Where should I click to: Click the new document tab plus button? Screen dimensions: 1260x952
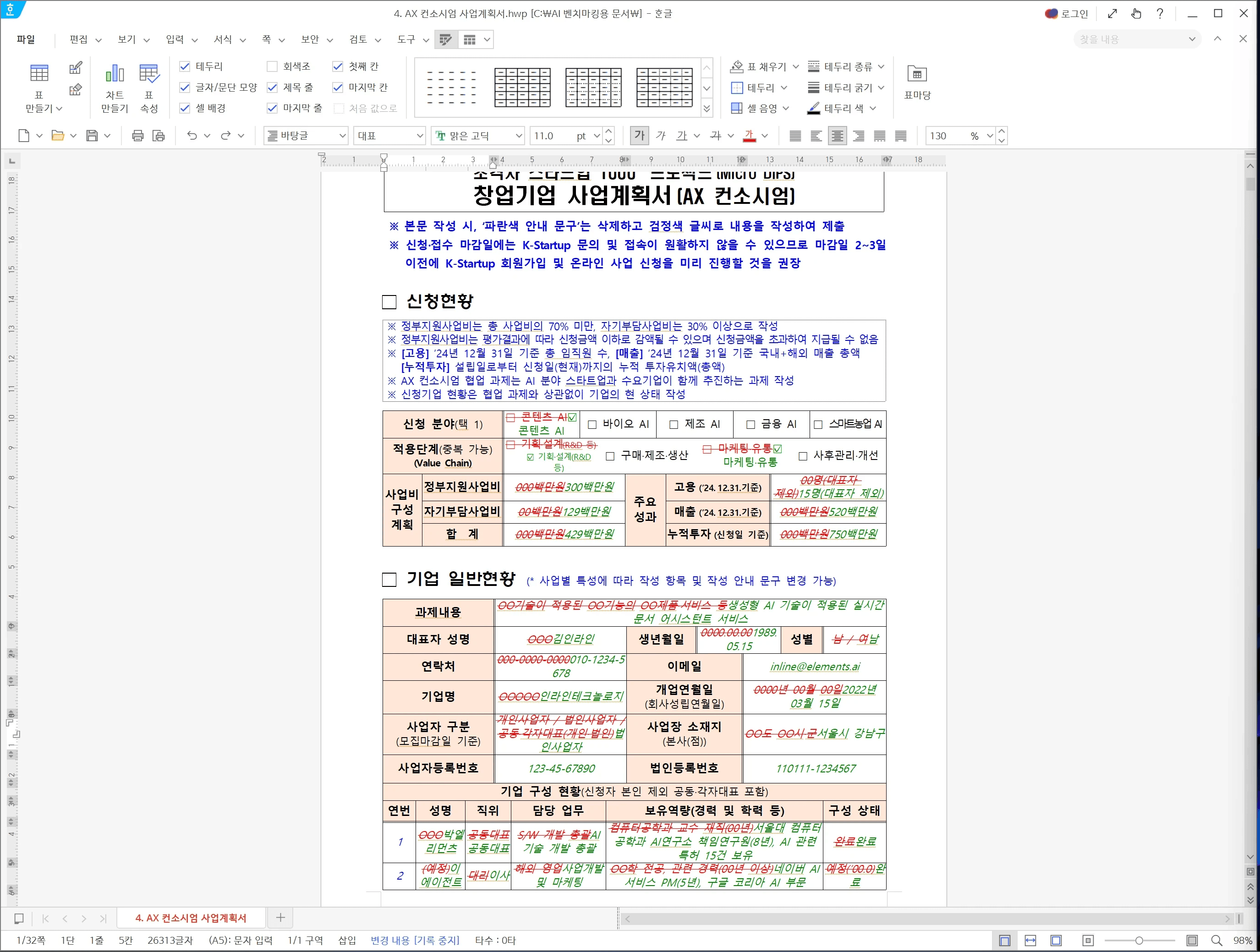coord(280,918)
